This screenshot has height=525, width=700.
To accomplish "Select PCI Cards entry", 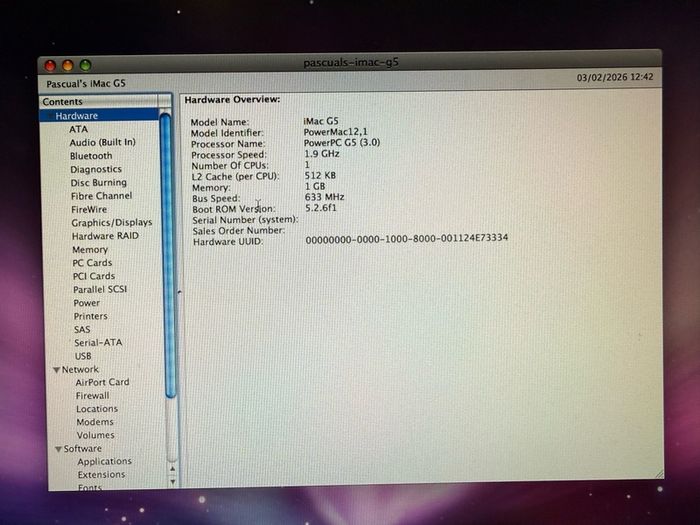I will point(94,276).
